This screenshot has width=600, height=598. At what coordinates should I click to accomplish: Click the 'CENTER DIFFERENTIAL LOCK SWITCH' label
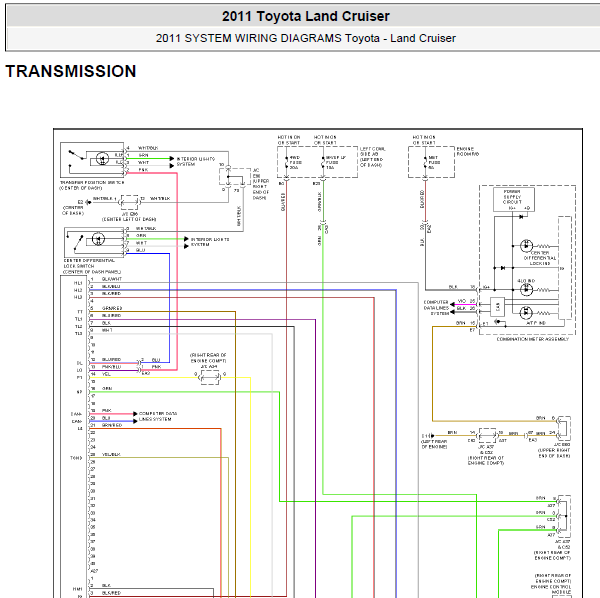(89, 263)
